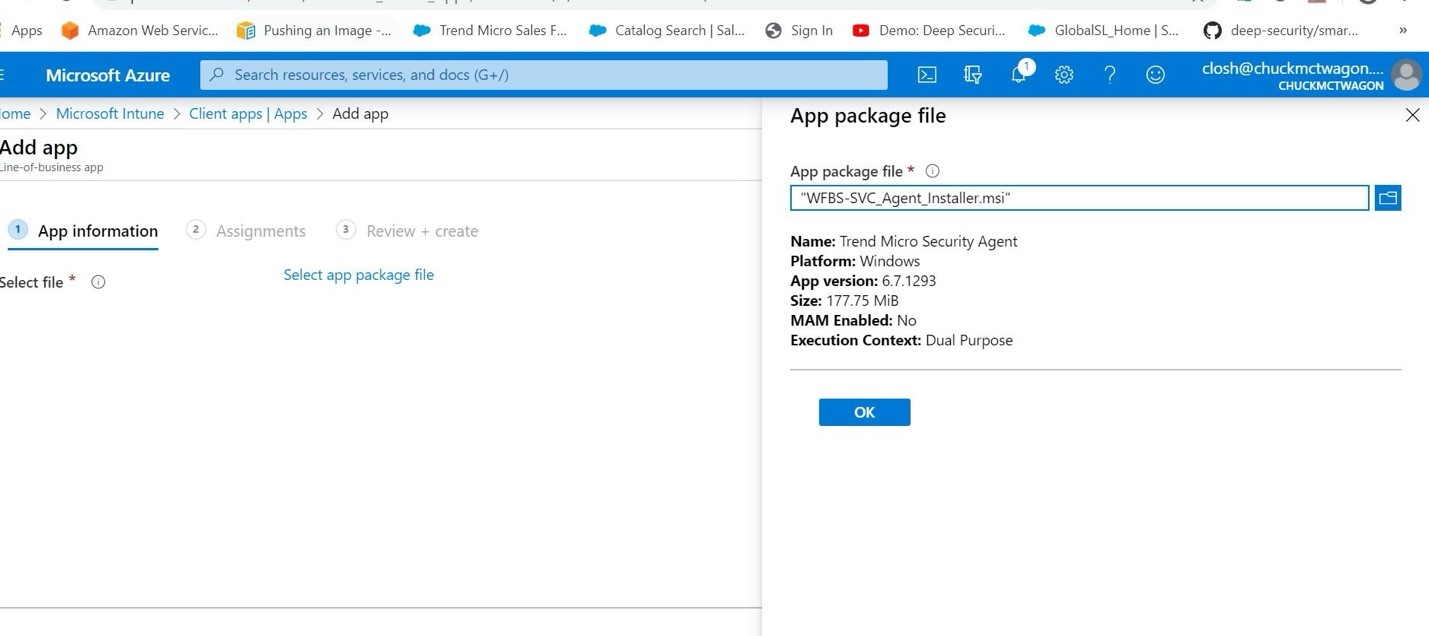Open the notifications bell
Screen dimensions: 1429x636
(1020, 73)
